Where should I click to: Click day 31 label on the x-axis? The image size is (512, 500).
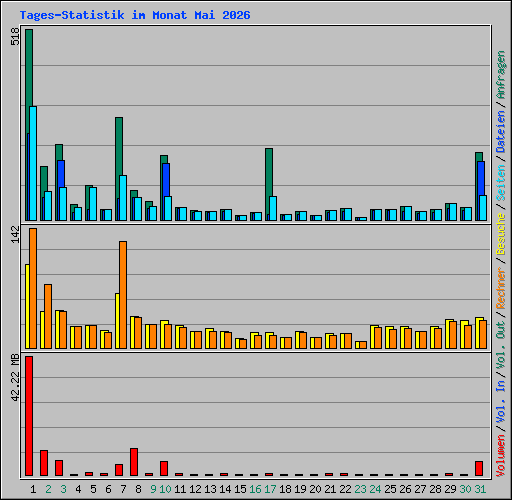[x=480, y=489]
